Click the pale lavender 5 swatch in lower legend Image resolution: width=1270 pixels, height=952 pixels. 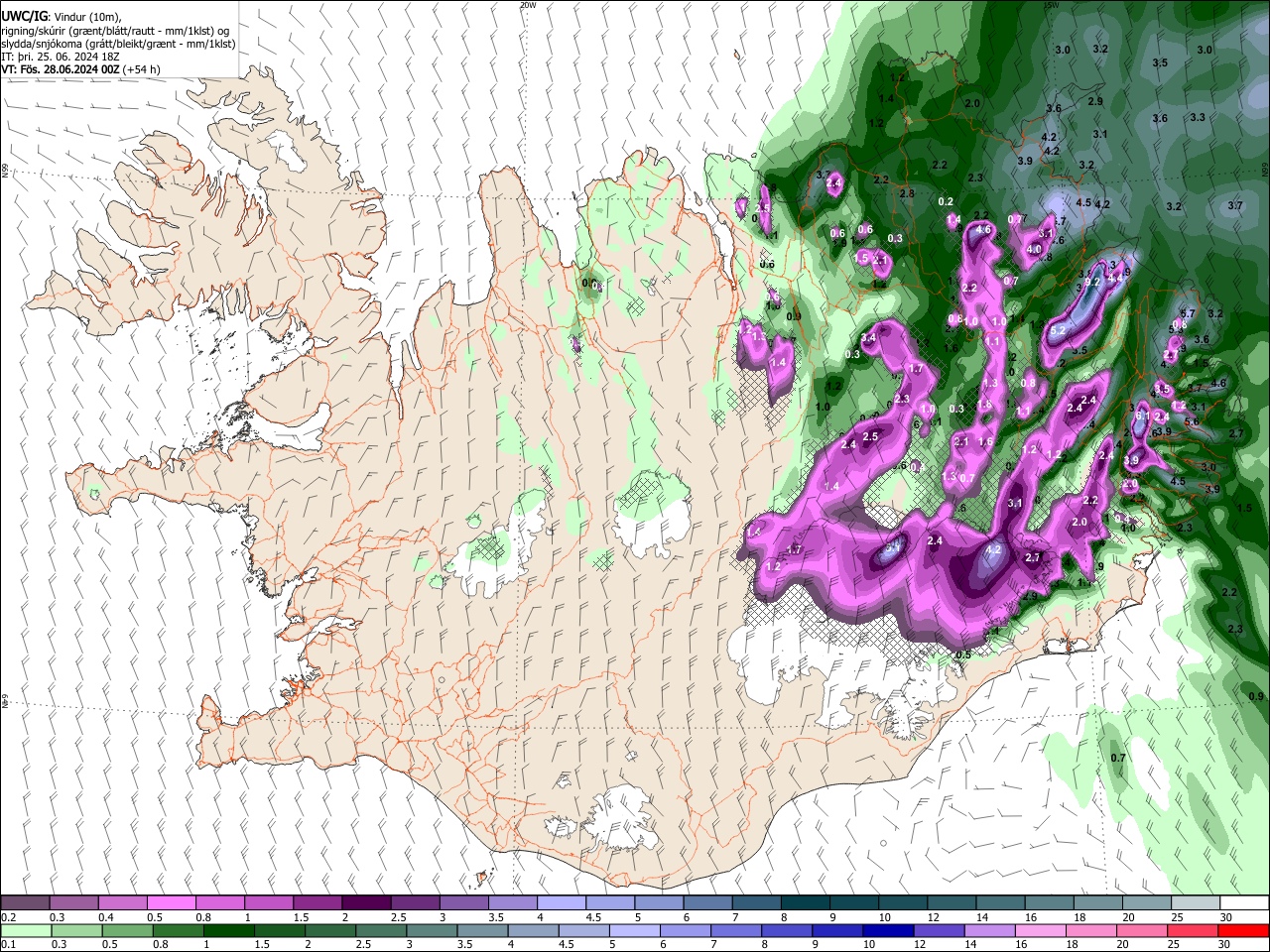click(x=634, y=931)
